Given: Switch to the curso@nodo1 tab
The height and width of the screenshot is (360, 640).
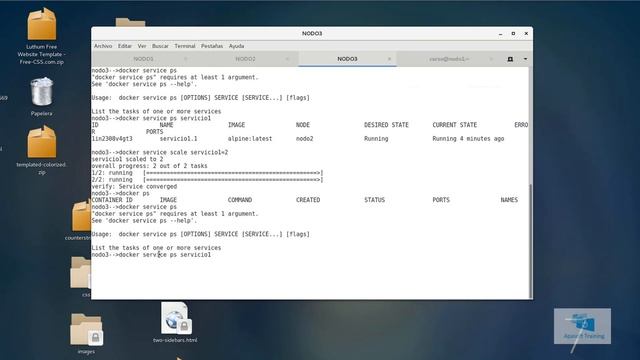Looking at the screenshot, I should 449,59.
